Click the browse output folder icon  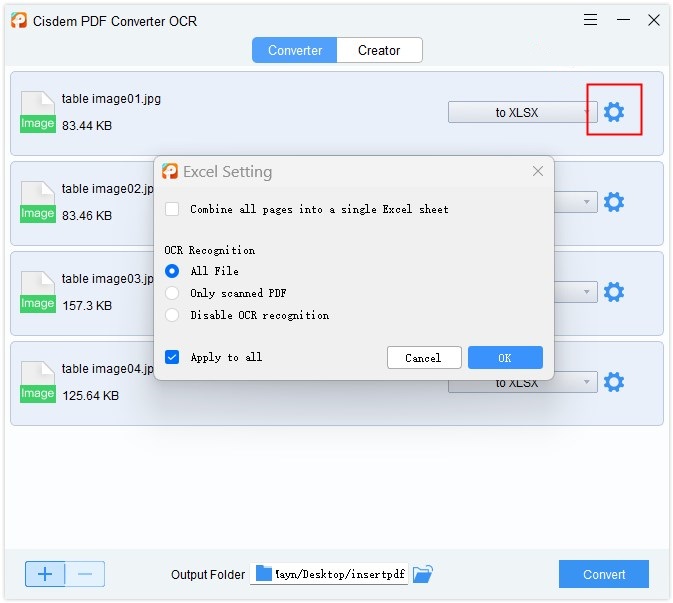422,574
